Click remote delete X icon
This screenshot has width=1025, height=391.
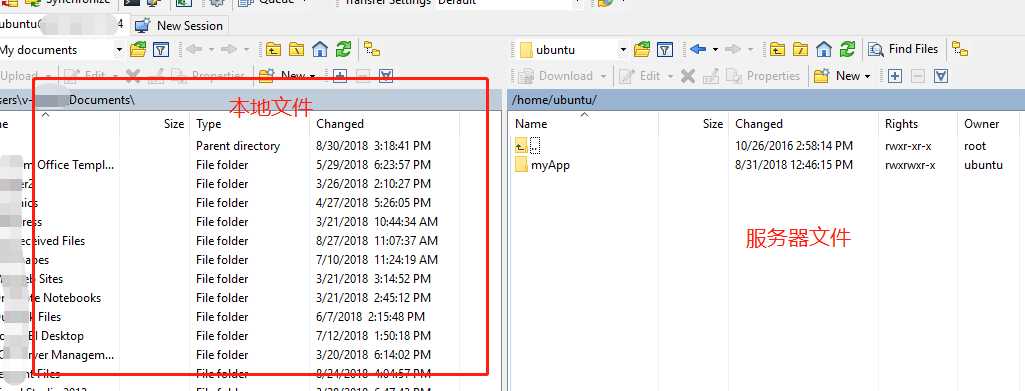coord(688,76)
